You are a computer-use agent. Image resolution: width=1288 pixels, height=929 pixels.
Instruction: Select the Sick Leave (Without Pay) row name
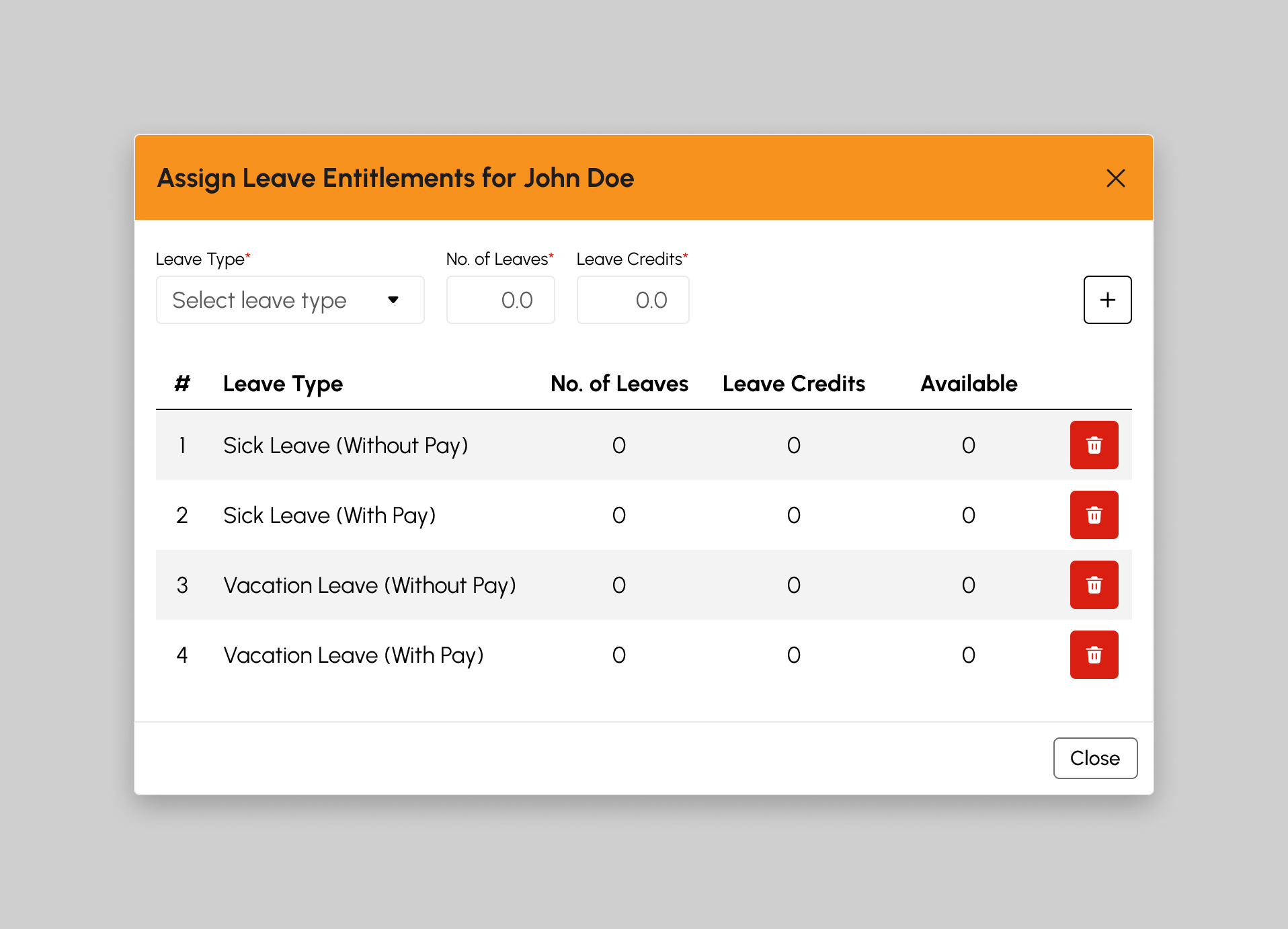tap(346, 446)
